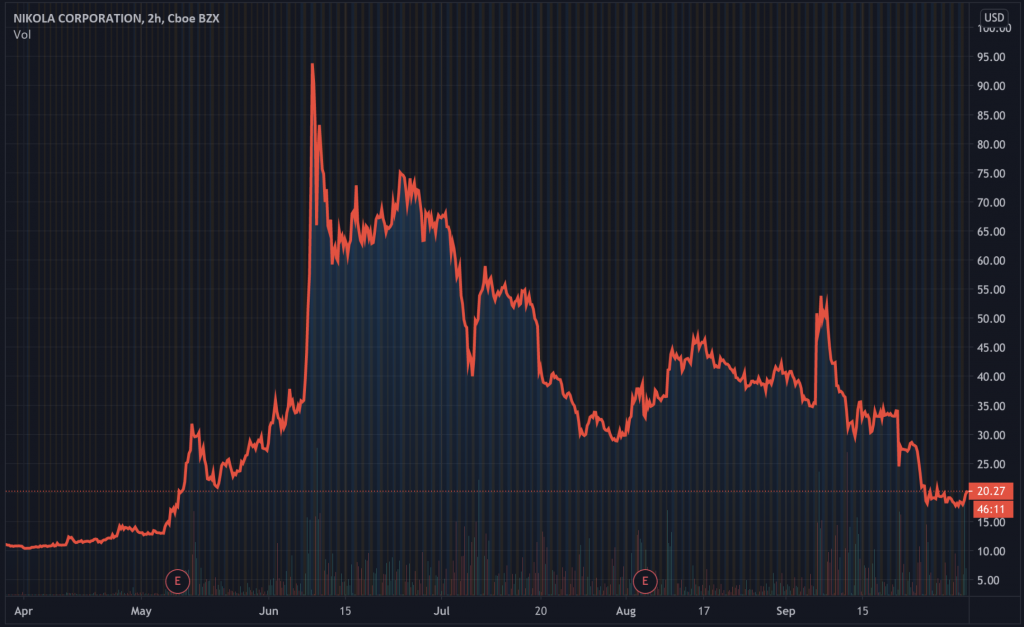The height and width of the screenshot is (627, 1024).
Task: Pick the 75.00 price axis label
Action: 991,174
